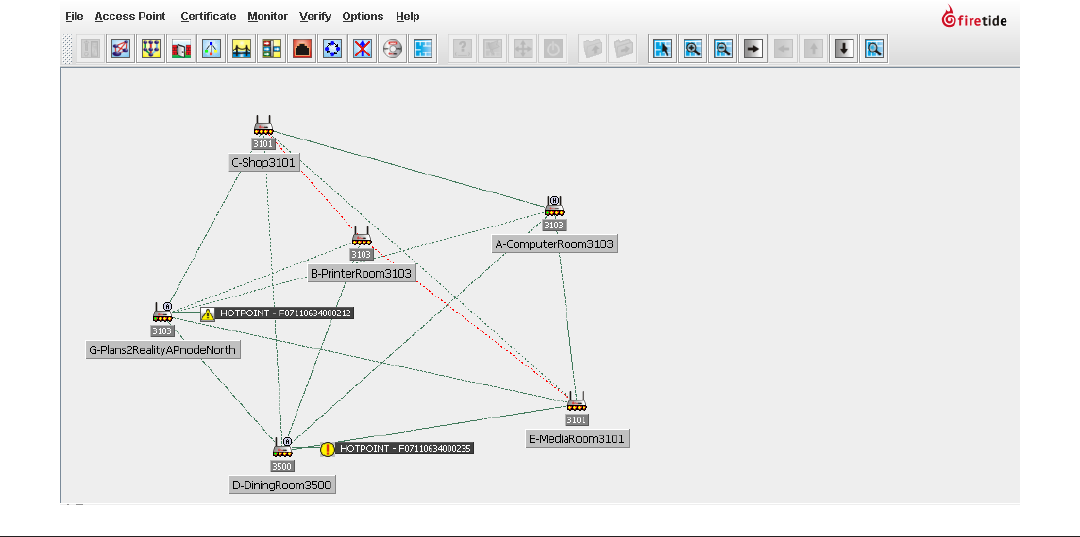Open the Help menu
The image size is (1080, 537).
tap(408, 17)
